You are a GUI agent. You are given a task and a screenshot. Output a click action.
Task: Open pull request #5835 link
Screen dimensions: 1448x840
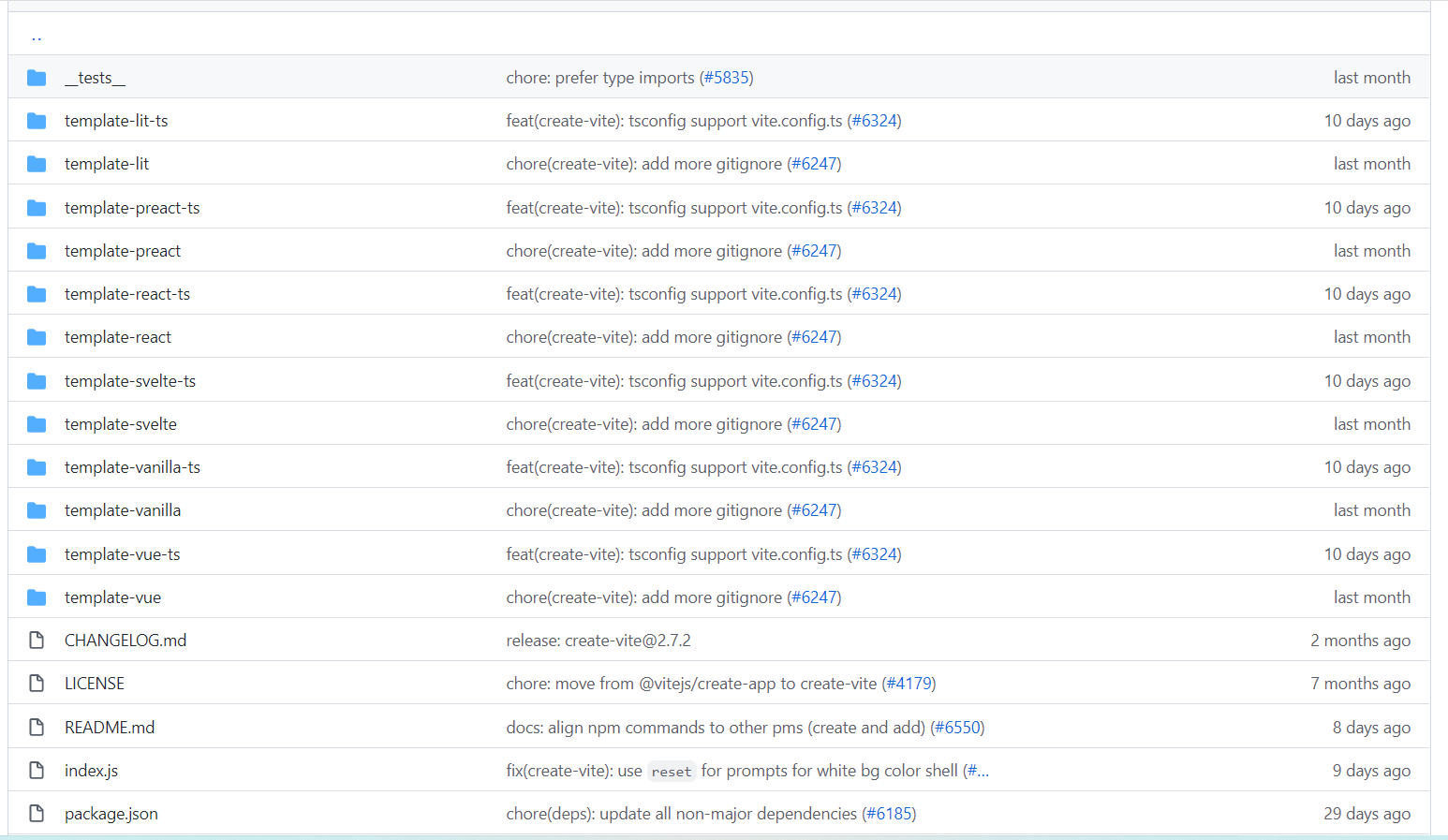click(726, 78)
